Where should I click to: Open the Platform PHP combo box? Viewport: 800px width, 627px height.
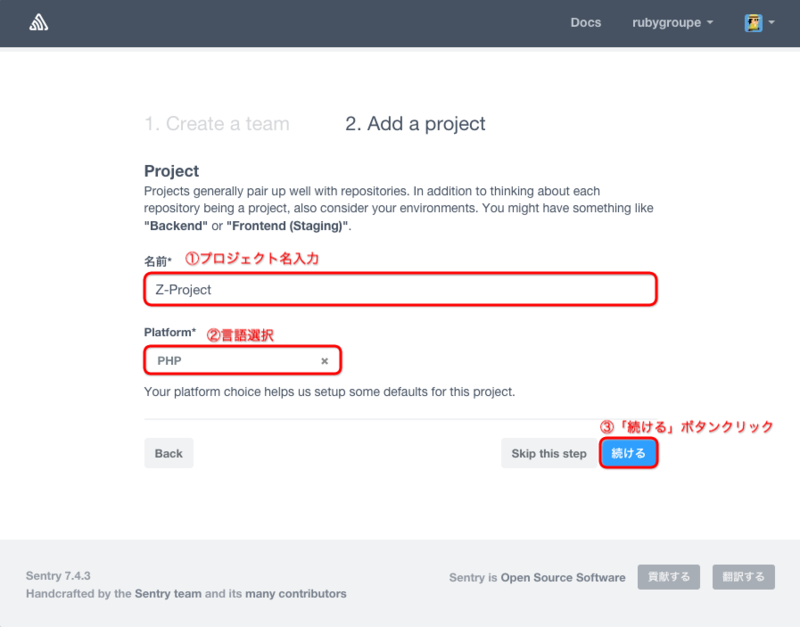[243, 360]
